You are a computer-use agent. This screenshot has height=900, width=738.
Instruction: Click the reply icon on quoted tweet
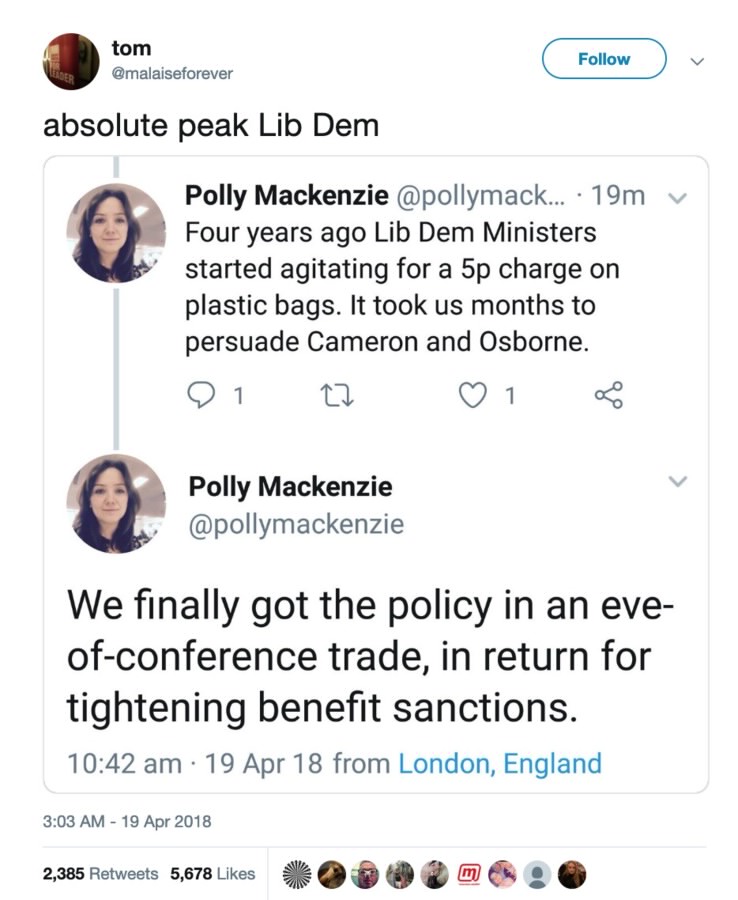pos(200,397)
